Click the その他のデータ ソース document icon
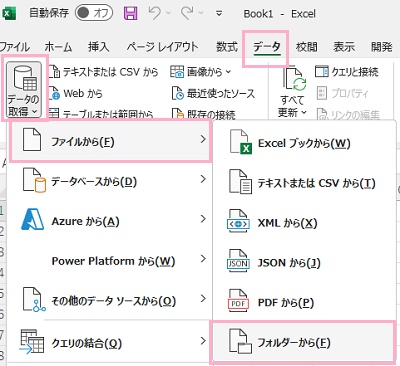400x366 pixels. click(34, 300)
